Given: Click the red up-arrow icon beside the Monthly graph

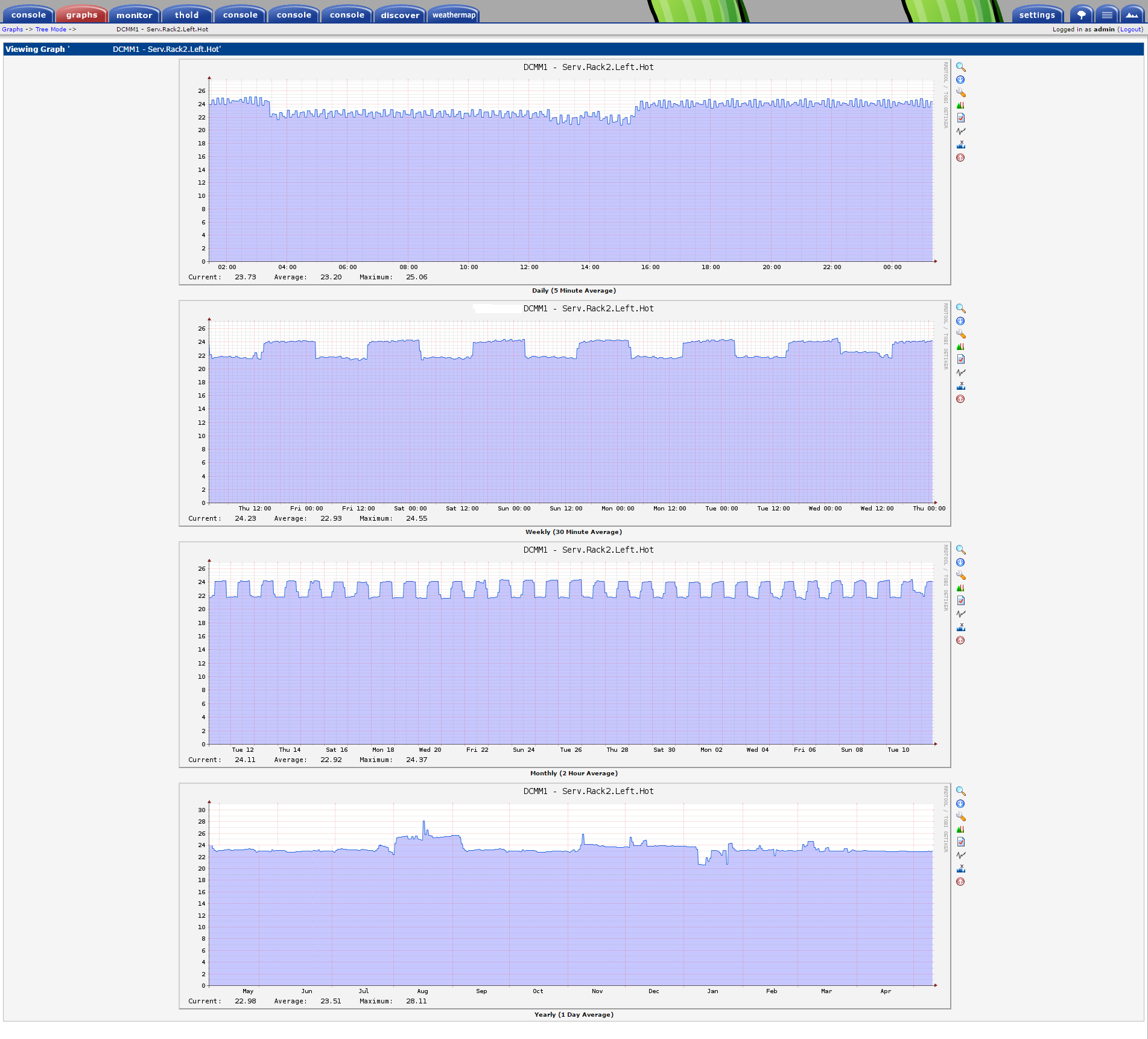Looking at the screenshot, I should coord(960,640).
